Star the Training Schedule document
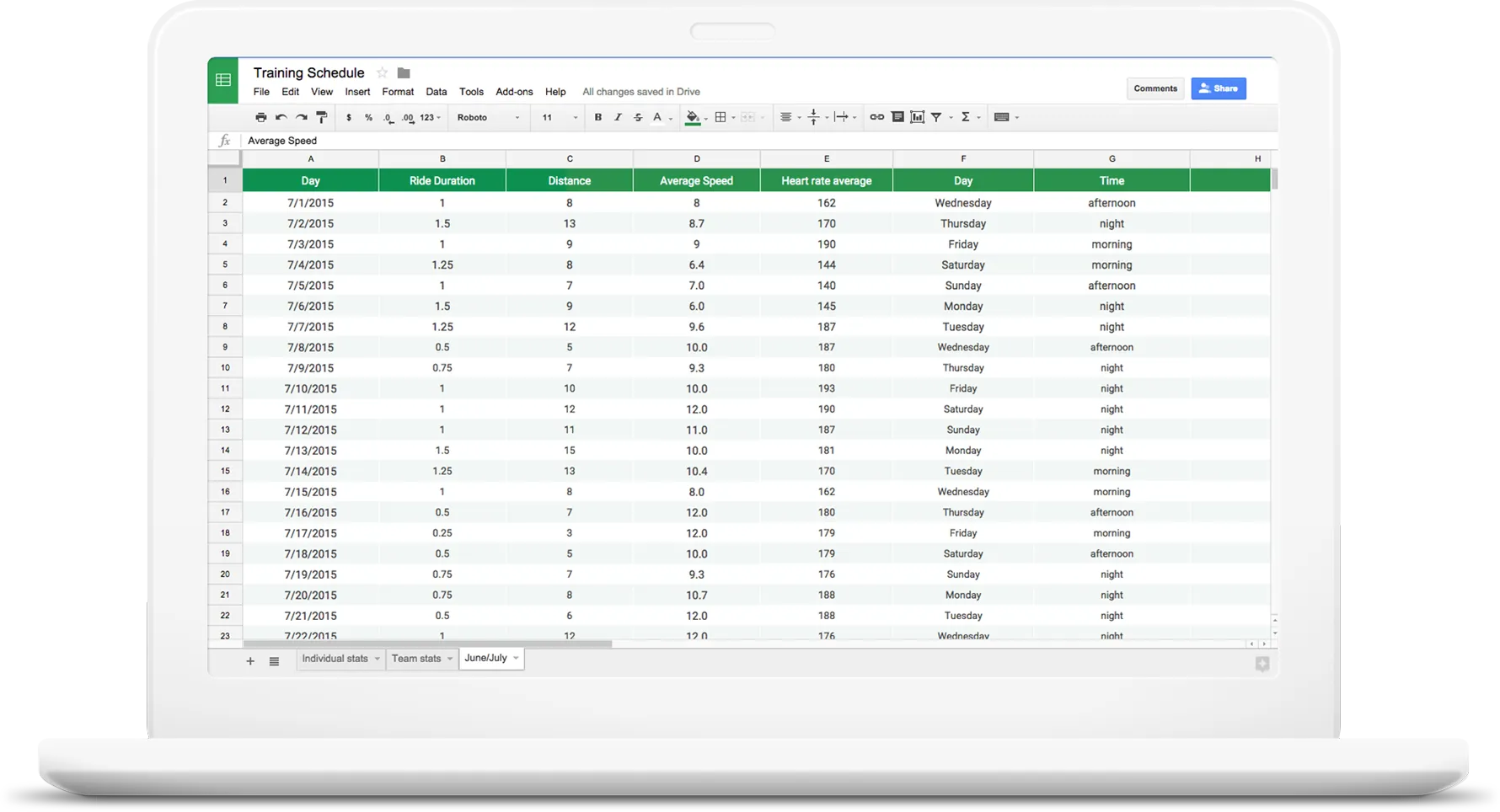1500x812 pixels. pos(382,72)
